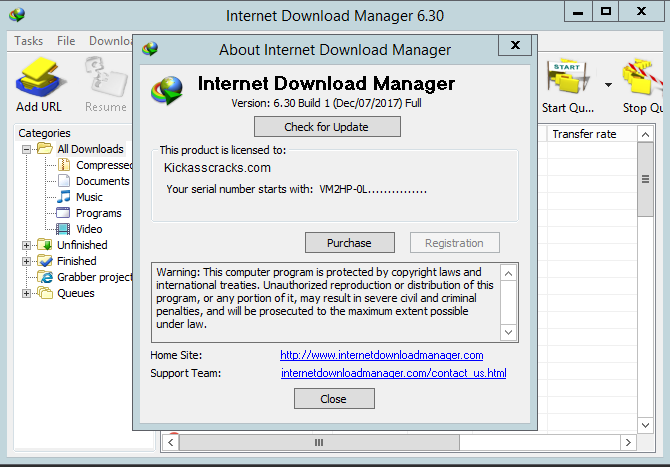
Task: Minimize the Internet Download Manager window
Action: coord(578,11)
